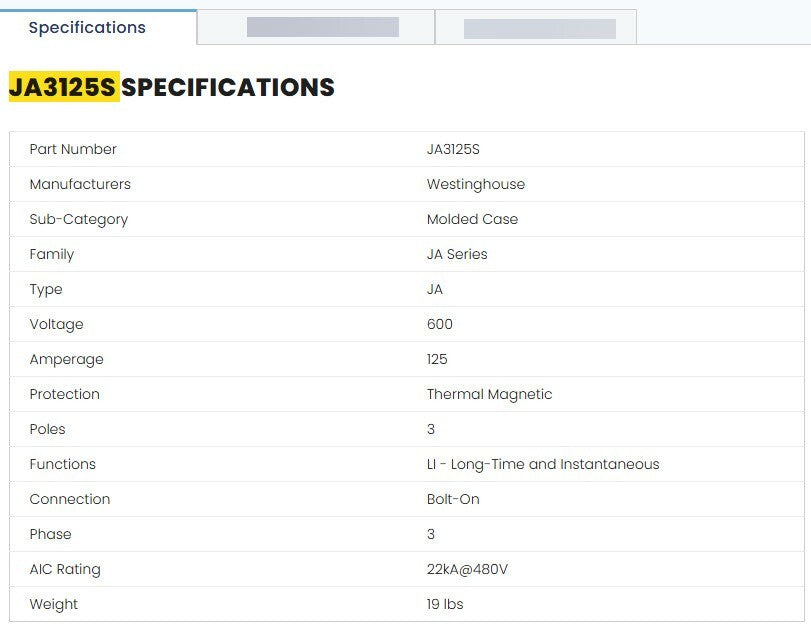Click the JA3125S part number value in table
Image resolution: width=811 pixels, height=627 pixels.
coord(453,149)
